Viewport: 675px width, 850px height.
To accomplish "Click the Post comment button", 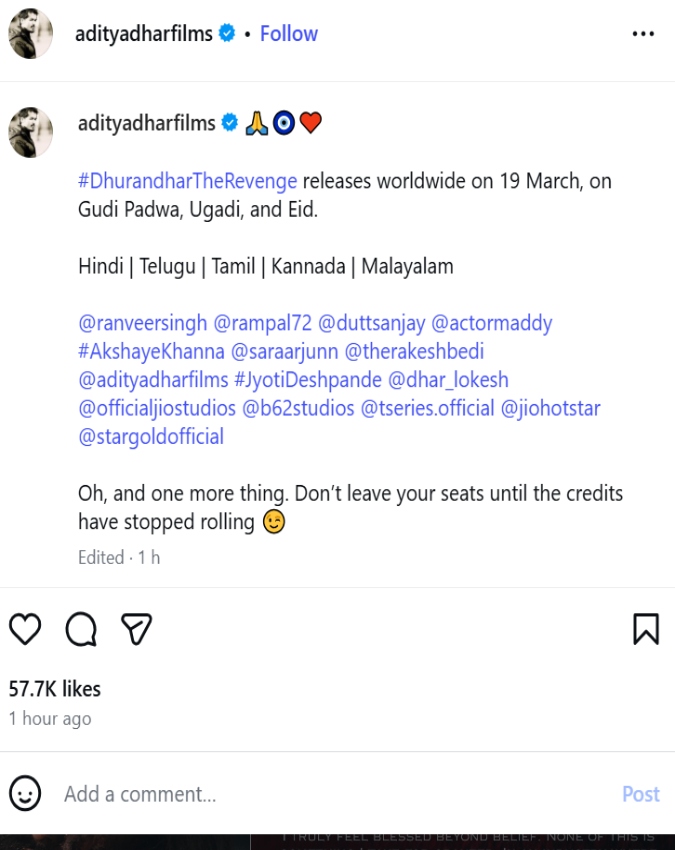I will click(640, 794).
